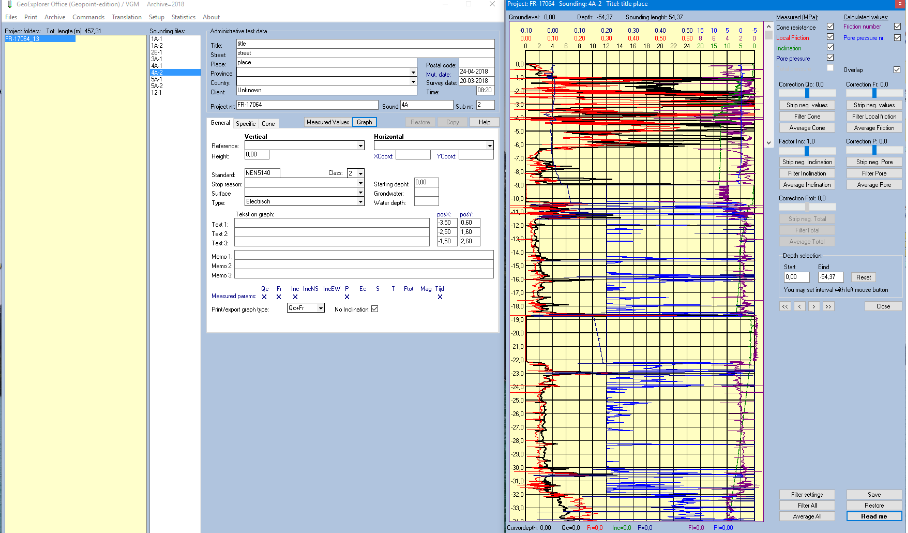908x533 pixels.
Task: Select project folder FR-17064_13
Action: click(40, 39)
